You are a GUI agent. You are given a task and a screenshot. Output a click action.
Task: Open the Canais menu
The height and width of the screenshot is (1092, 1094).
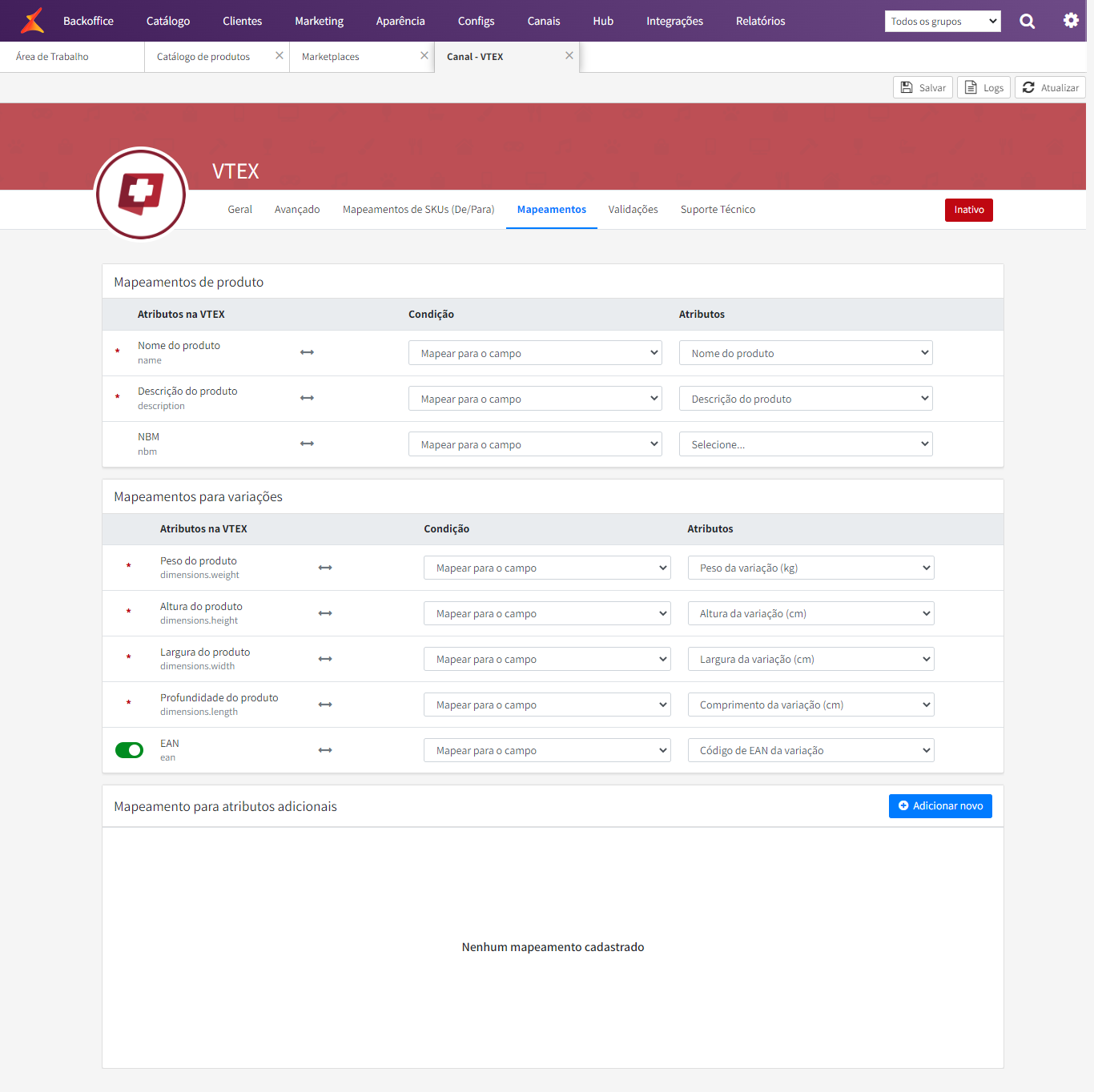(544, 21)
